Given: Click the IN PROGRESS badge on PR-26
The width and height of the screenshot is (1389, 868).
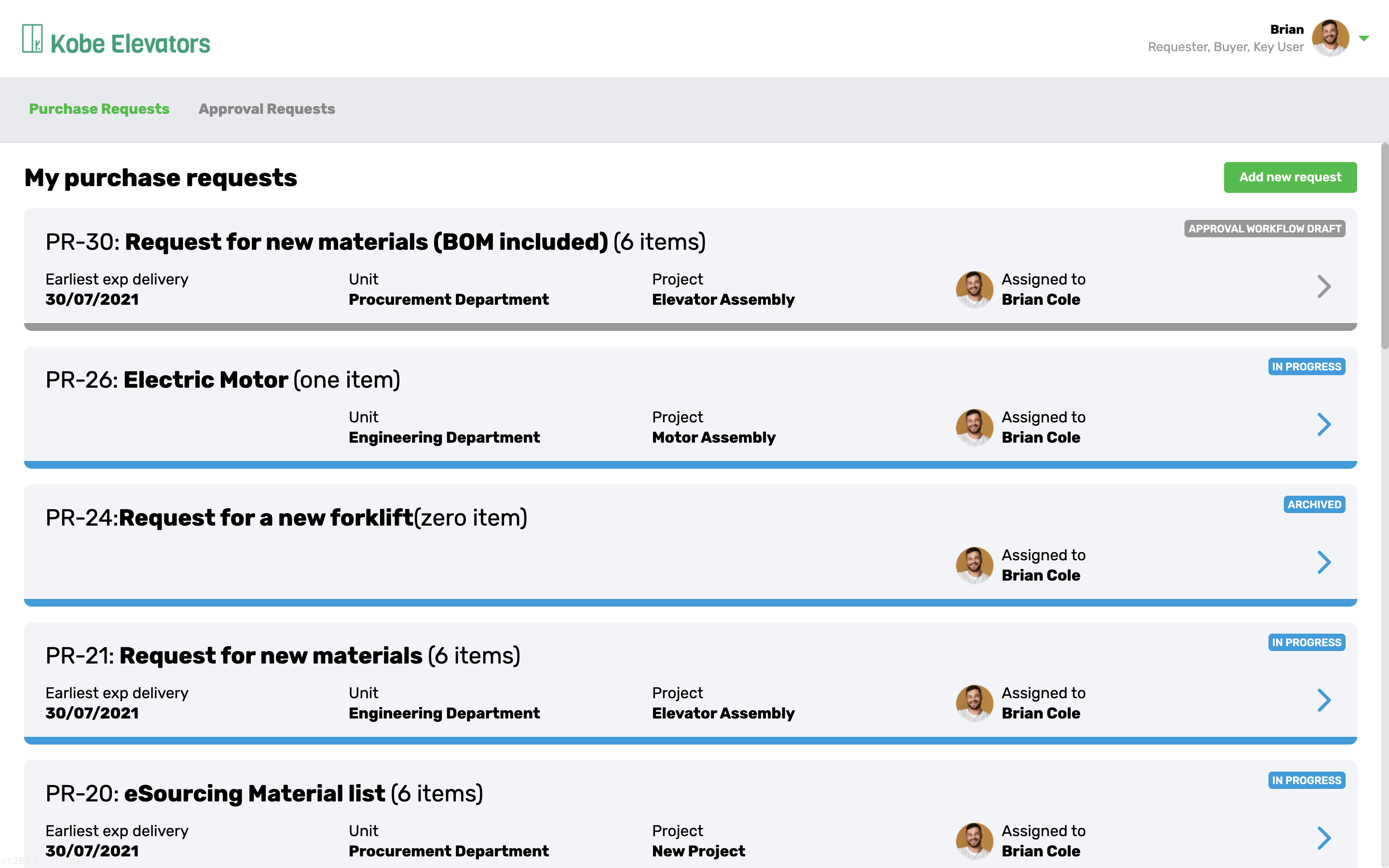Looking at the screenshot, I should (1307, 366).
